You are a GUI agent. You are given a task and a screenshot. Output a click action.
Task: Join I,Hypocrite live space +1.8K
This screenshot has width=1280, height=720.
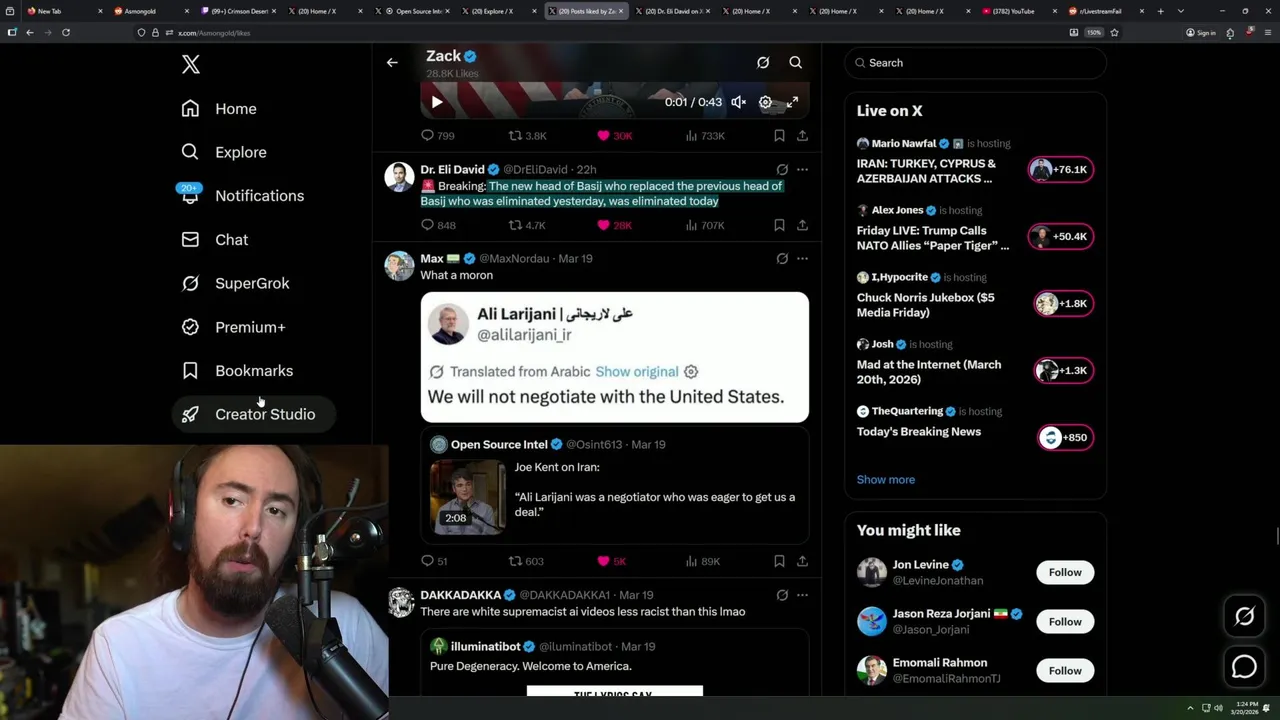(1064, 304)
